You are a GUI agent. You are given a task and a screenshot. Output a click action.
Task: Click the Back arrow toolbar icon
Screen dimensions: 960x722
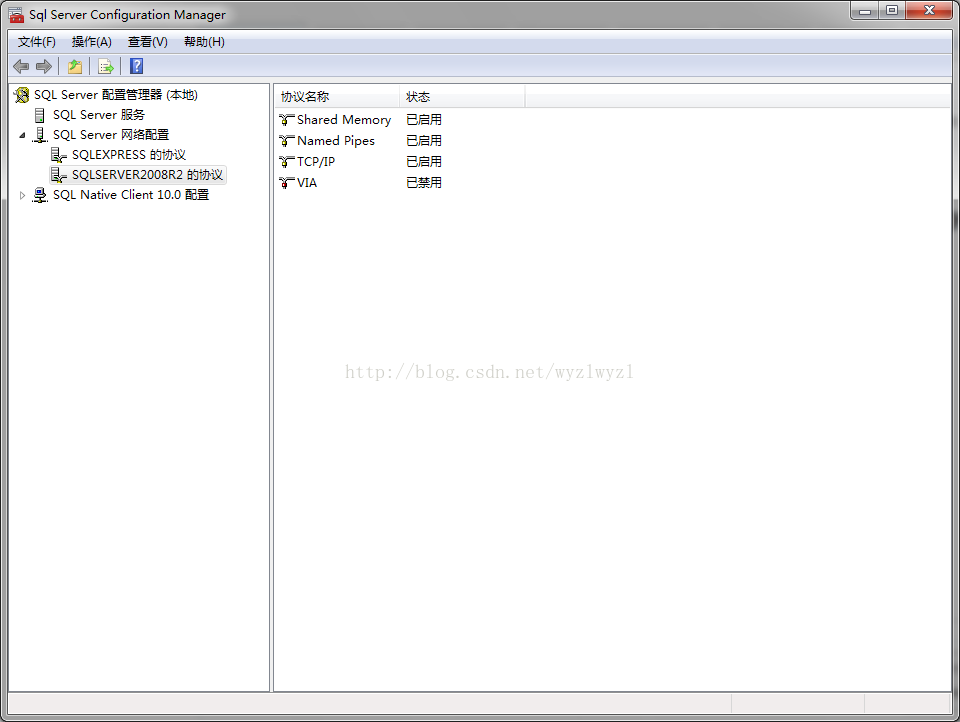coord(21,66)
